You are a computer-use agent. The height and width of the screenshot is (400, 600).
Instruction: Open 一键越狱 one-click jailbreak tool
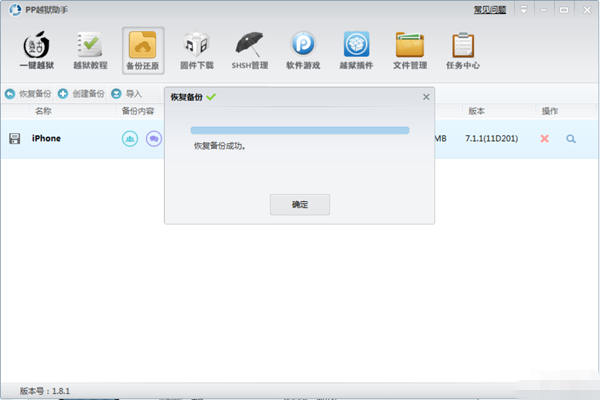[37, 50]
